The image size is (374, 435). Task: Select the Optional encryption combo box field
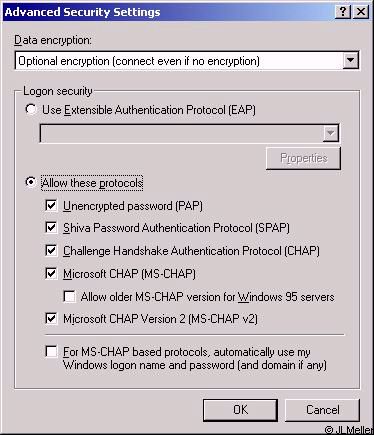pyautogui.click(x=187, y=61)
